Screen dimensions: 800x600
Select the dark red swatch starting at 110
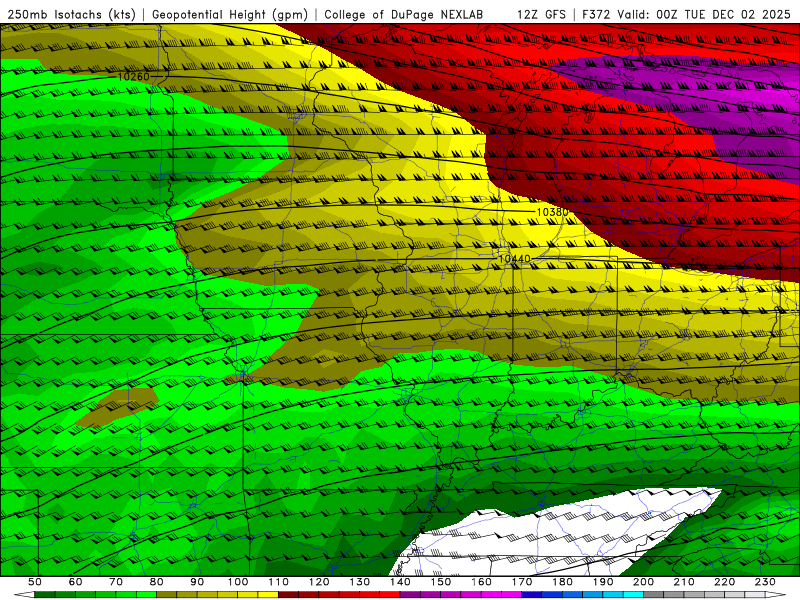pyautogui.click(x=289, y=595)
